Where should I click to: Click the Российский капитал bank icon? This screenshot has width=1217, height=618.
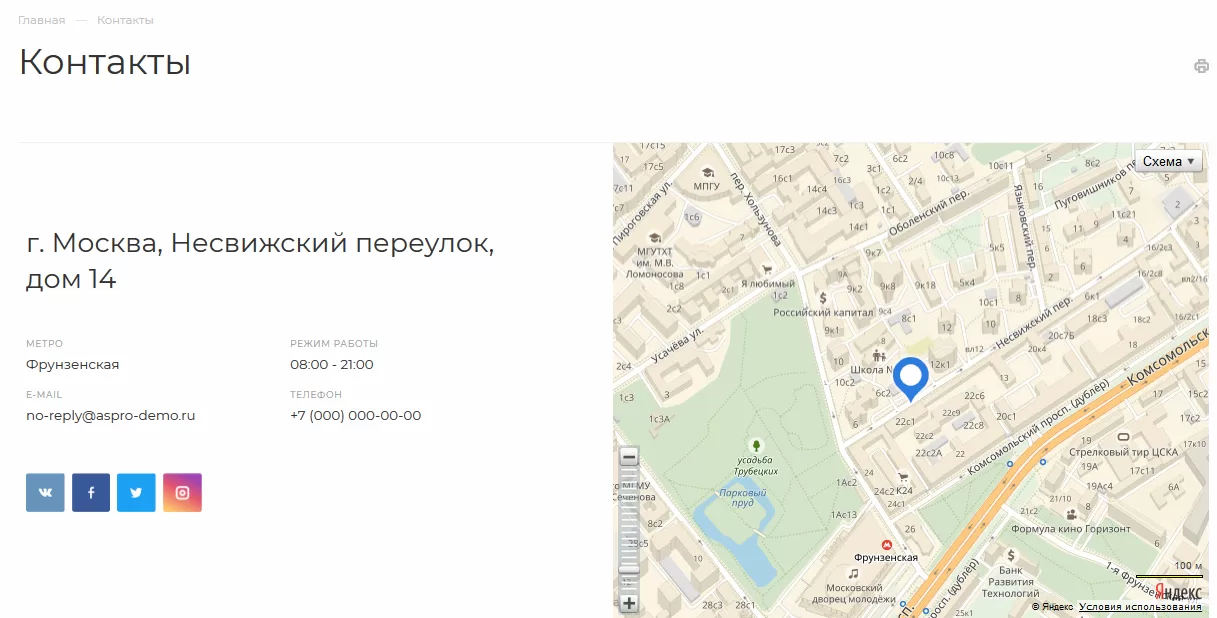click(822, 298)
